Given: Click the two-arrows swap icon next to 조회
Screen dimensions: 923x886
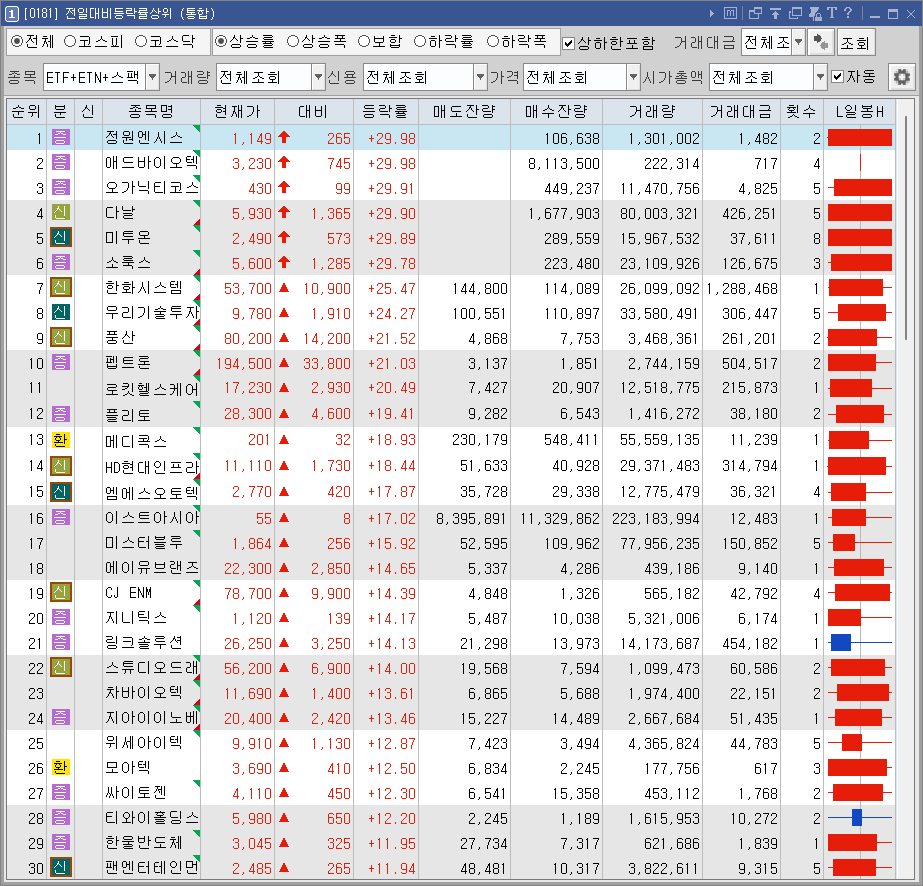Looking at the screenshot, I should (x=821, y=42).
